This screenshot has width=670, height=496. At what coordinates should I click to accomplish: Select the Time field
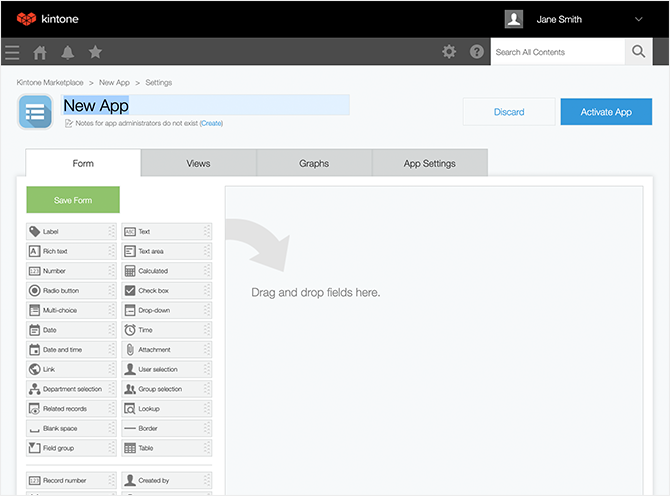coord(167,330)
